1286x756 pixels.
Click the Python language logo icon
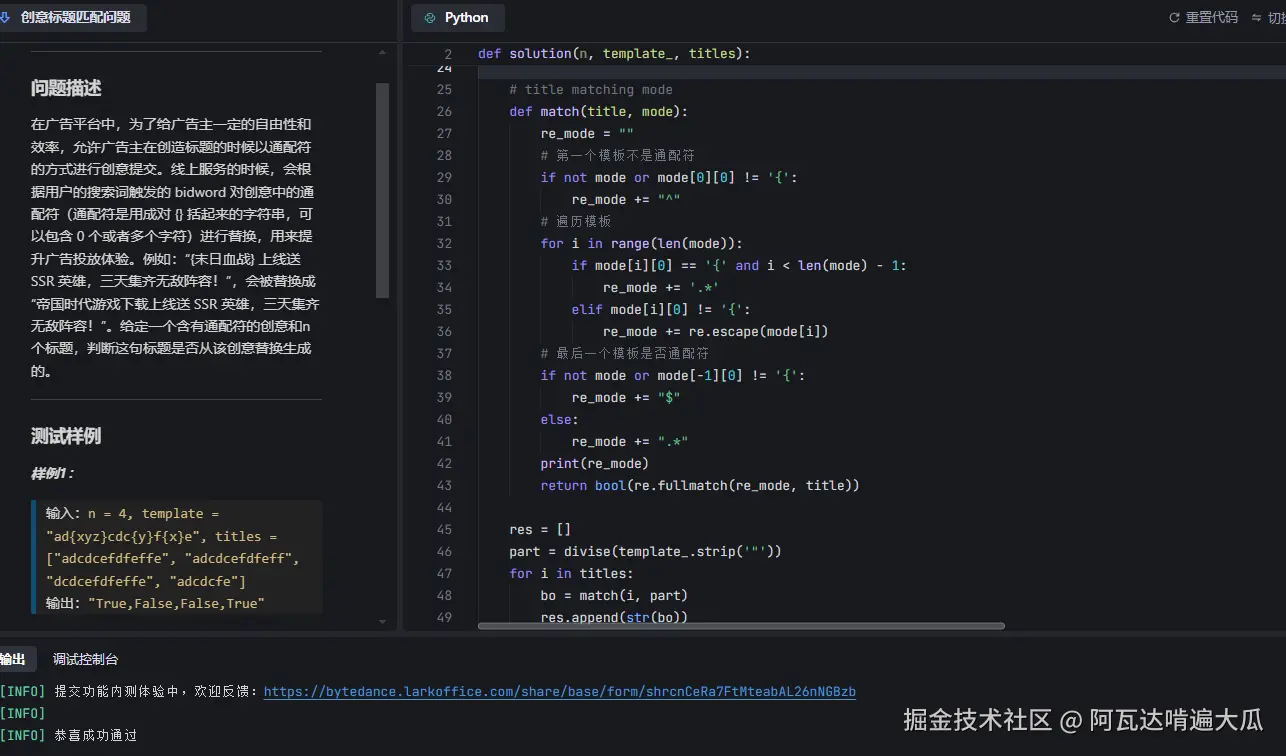(x=429, y=17)
